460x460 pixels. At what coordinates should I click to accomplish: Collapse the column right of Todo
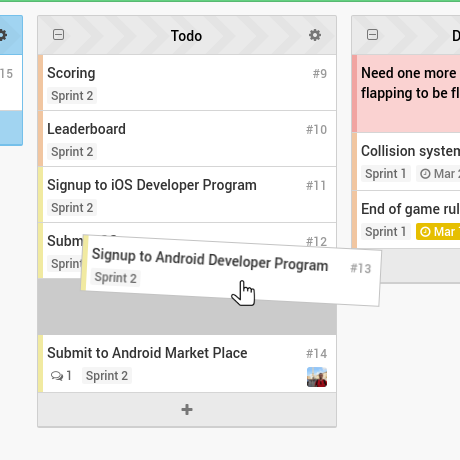tap(372, 35)
